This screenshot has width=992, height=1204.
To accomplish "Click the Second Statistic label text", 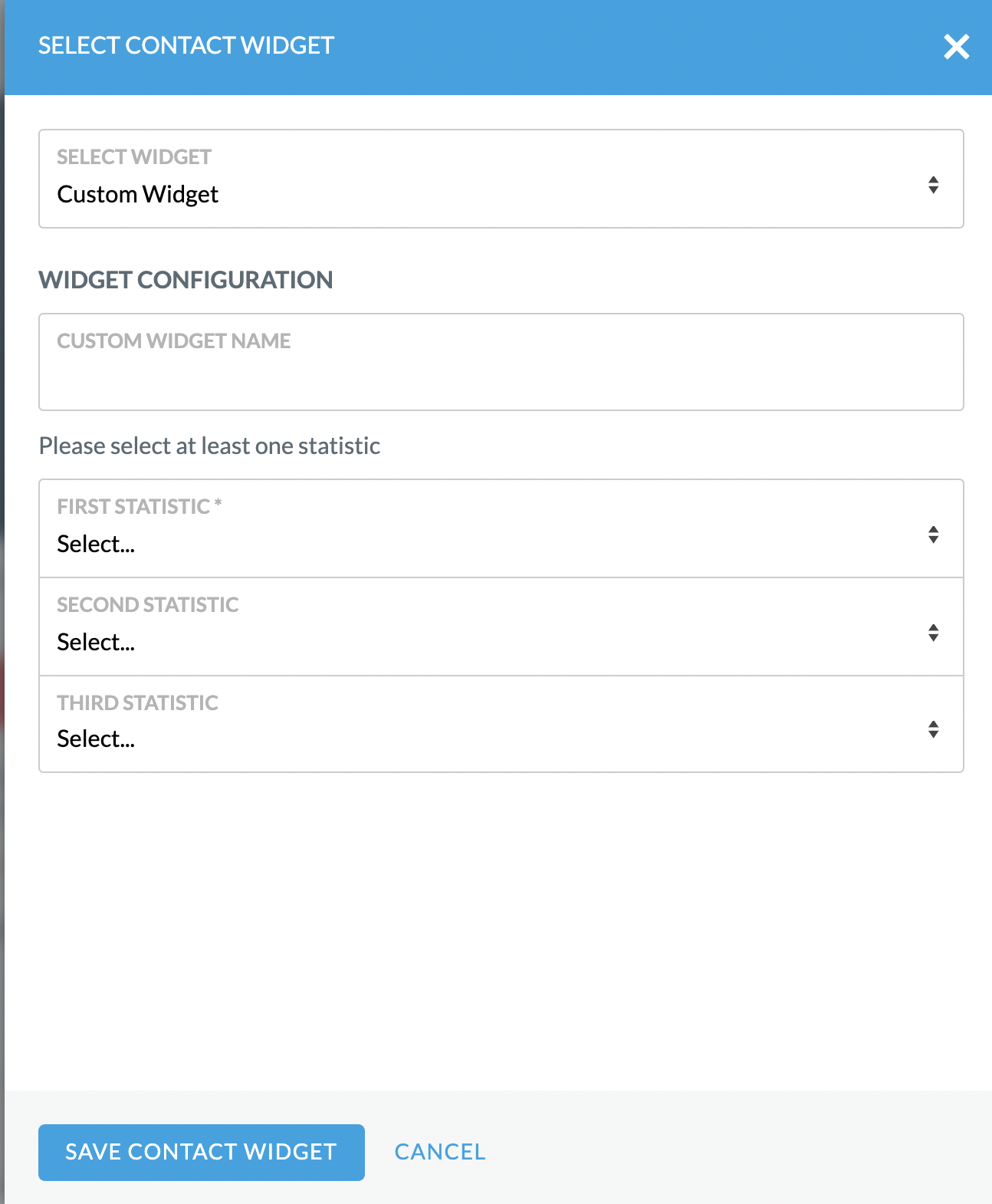I will coord(148,604).
